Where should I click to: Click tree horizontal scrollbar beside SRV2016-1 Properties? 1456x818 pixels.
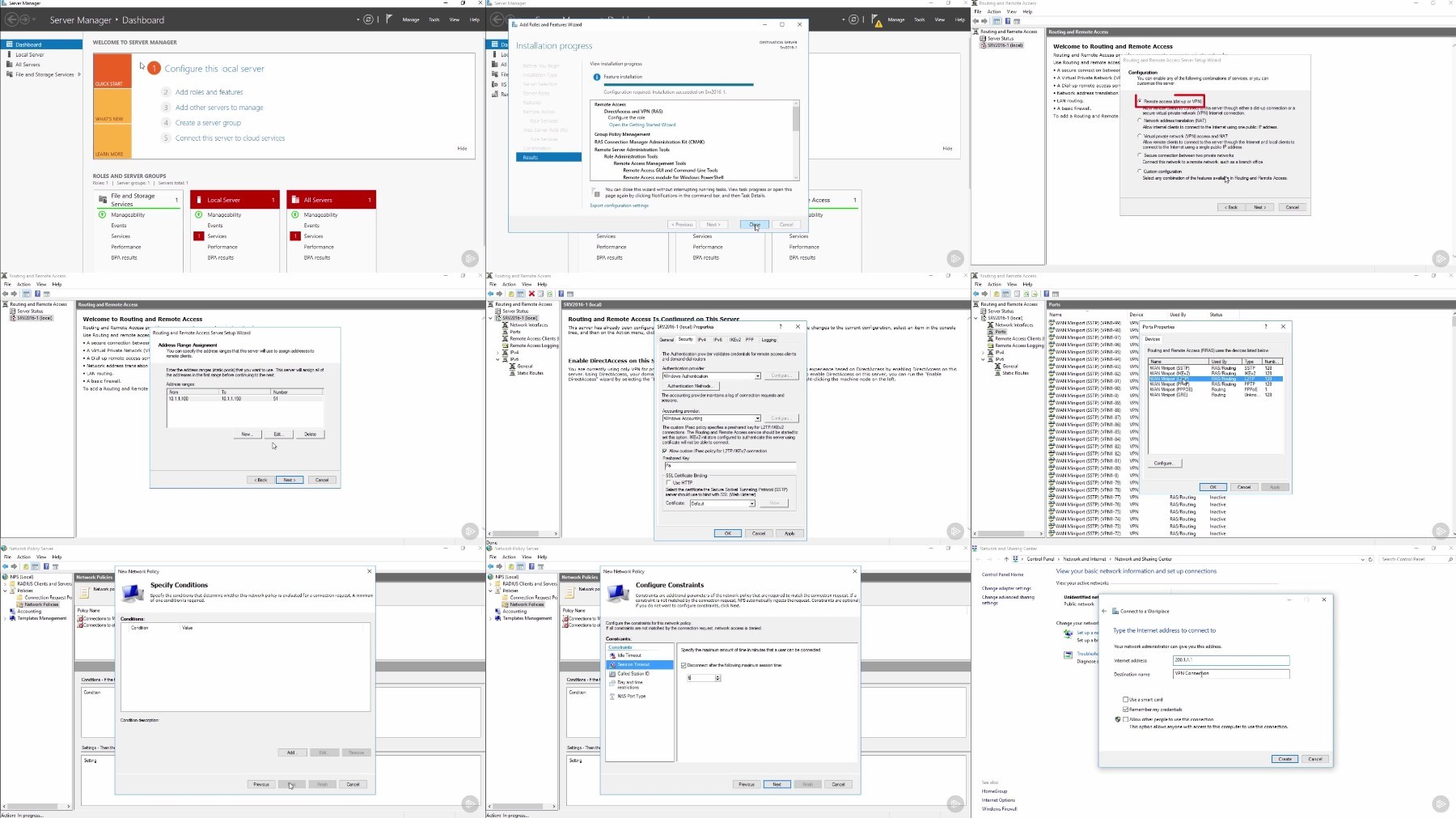point(523,533)
